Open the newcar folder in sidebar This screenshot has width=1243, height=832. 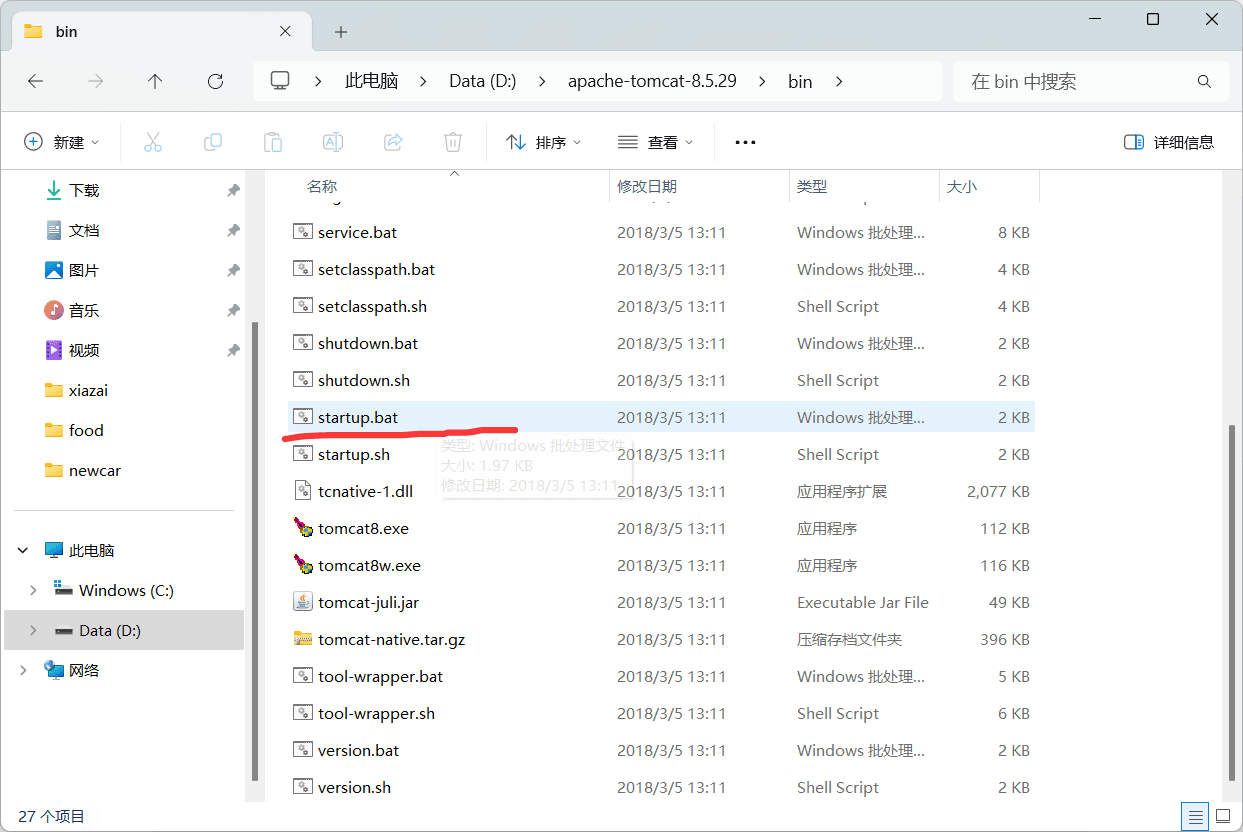[x=95, y=470]
